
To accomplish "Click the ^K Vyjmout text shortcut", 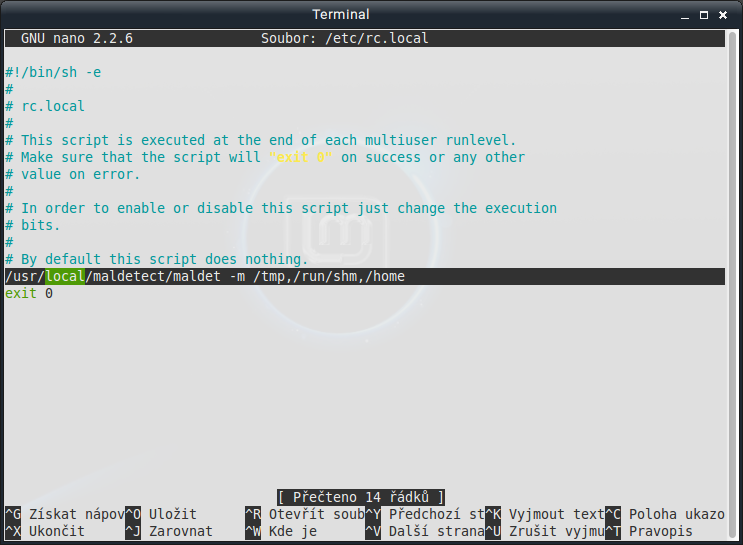I will click(545, 514).
